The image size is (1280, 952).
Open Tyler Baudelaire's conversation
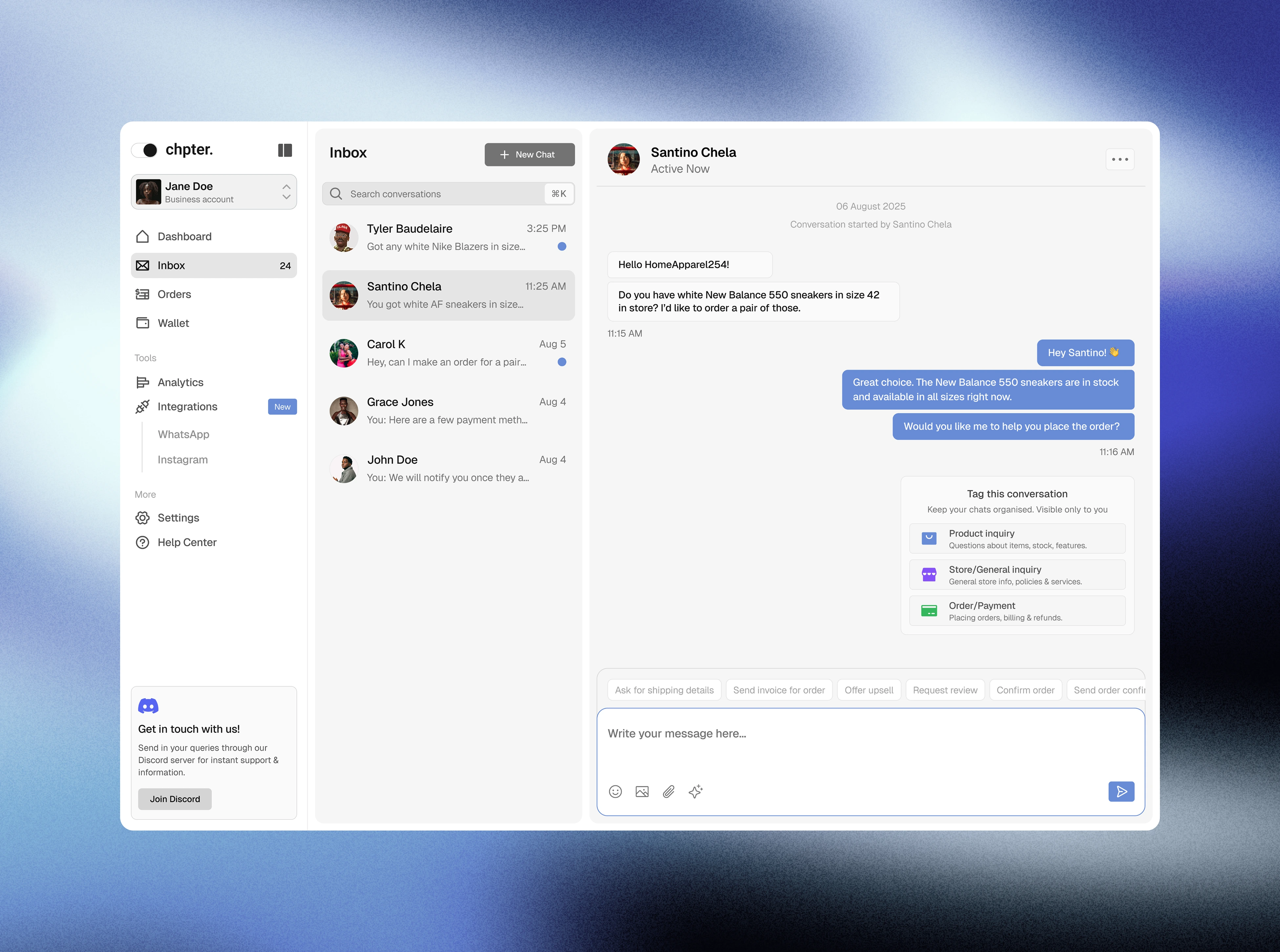tap(448, 237)
